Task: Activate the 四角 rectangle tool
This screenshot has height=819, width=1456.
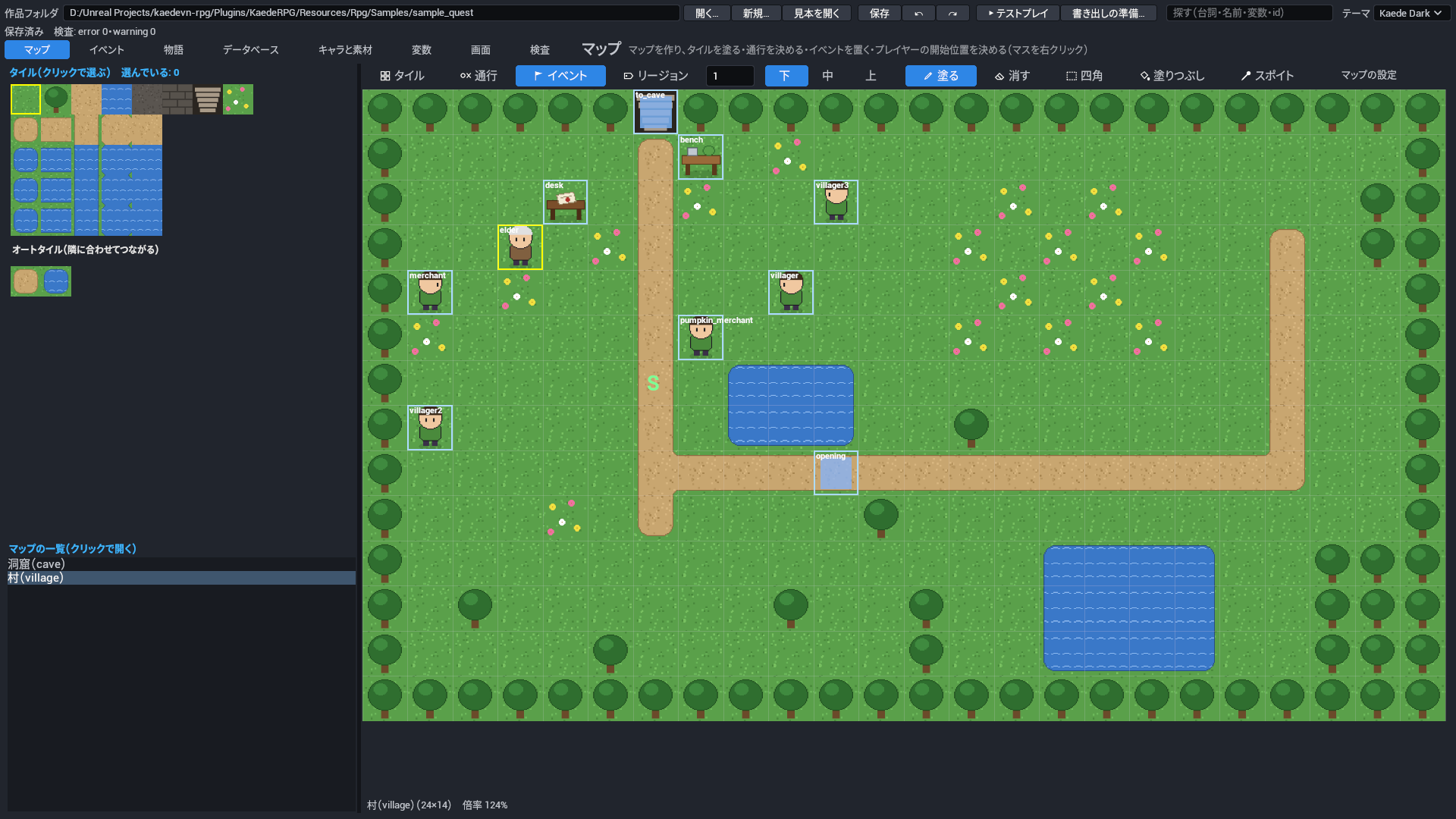Action: tap(1084, 76)
